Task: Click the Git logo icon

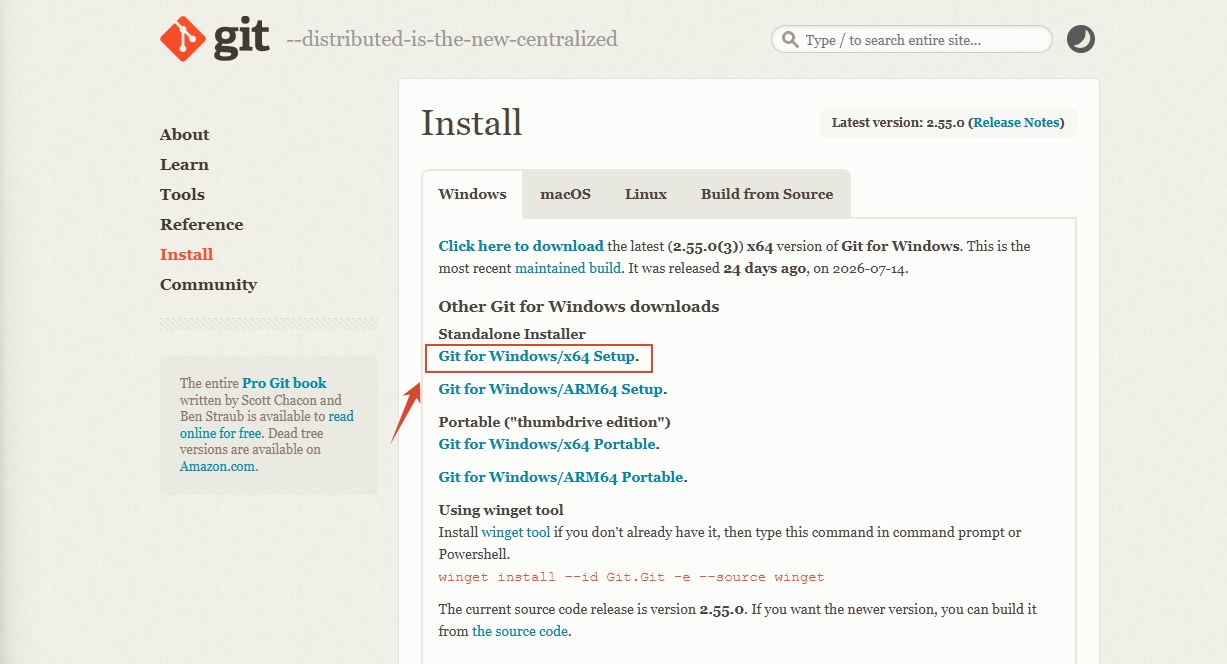Action: pos(183,39)
